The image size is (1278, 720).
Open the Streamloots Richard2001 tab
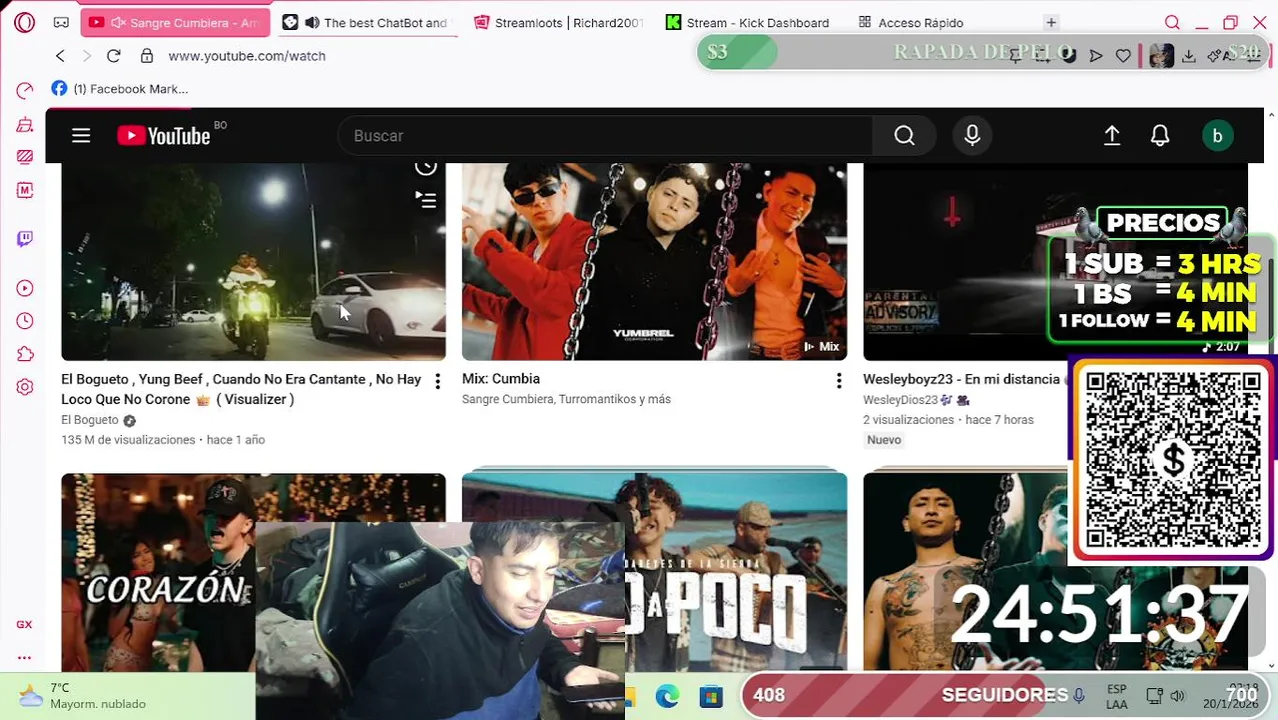pyautogui.click(x=558, y=22)
